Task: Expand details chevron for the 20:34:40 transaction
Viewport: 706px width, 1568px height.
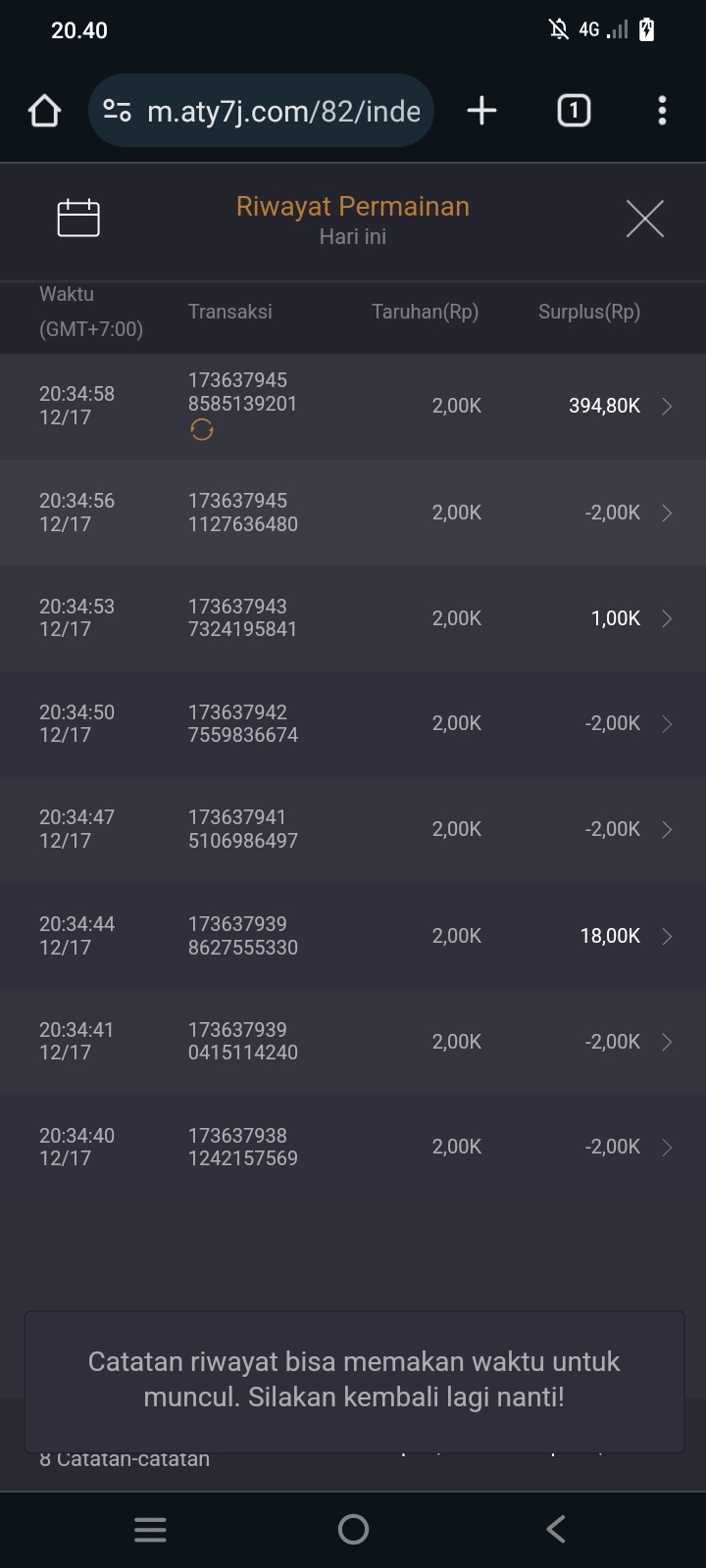Action: (x=667, y=1147)
